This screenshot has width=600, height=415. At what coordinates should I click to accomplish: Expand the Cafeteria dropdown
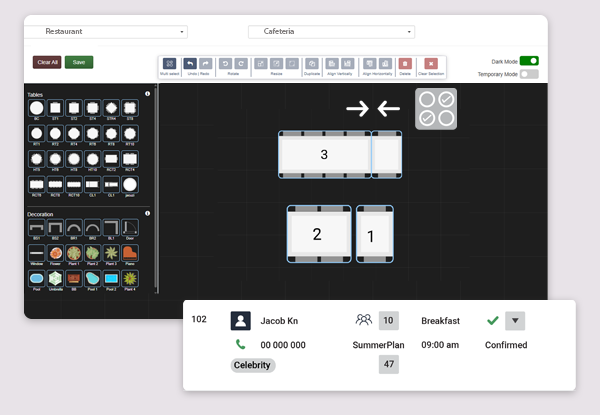pos(330,32)
